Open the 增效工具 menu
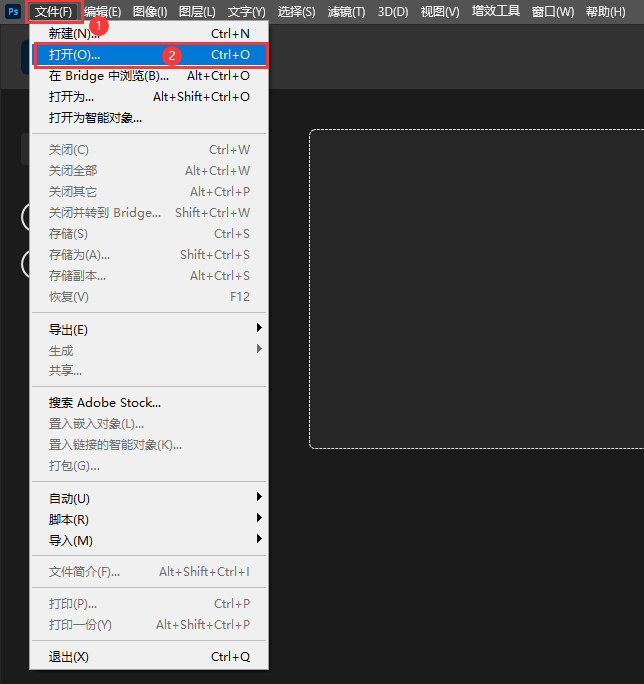This screenshot has height=684, width=644. tap(496, 12)
